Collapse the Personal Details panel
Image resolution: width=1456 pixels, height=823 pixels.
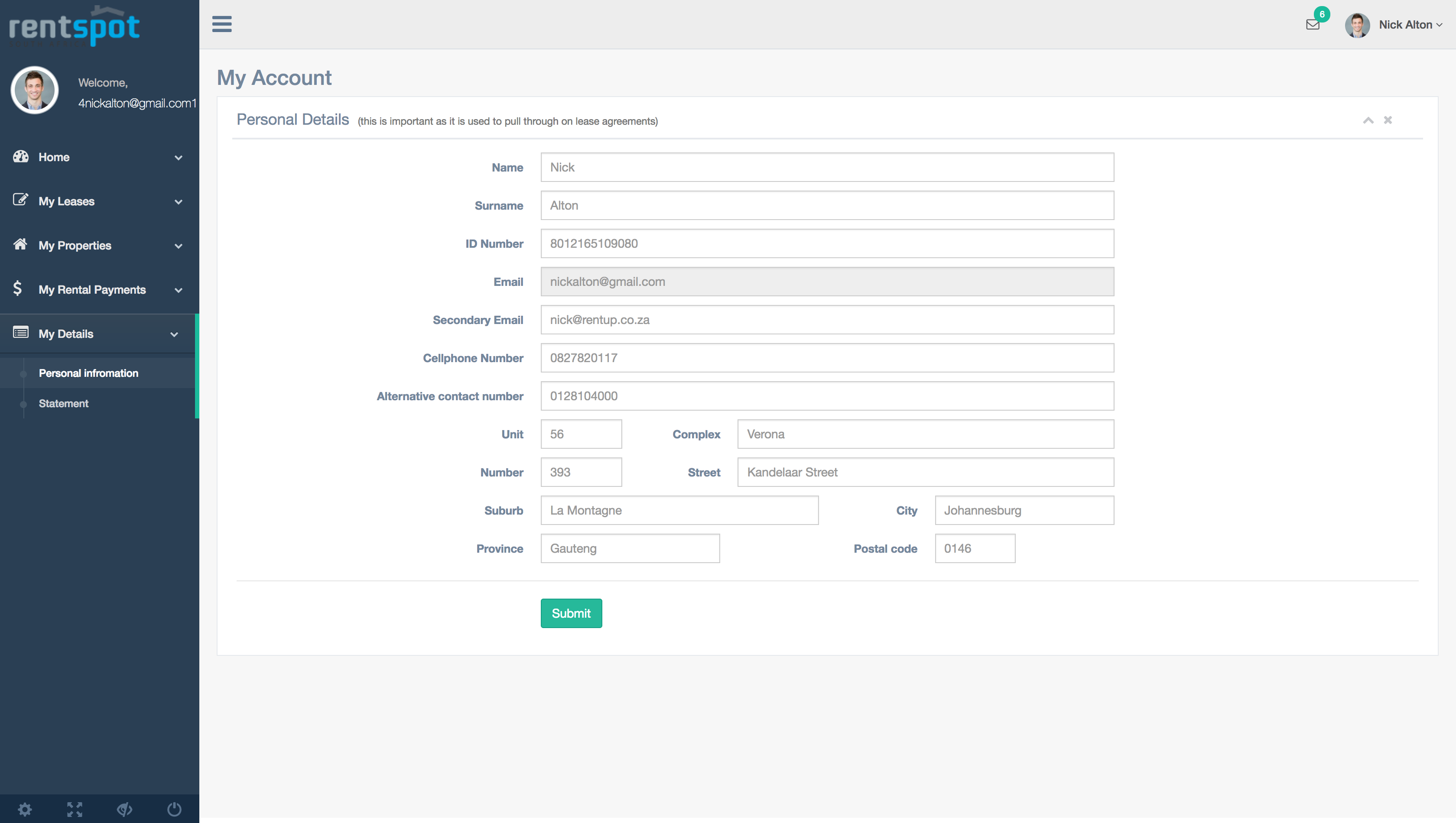pyautogui.click(x=1368, y=120)
